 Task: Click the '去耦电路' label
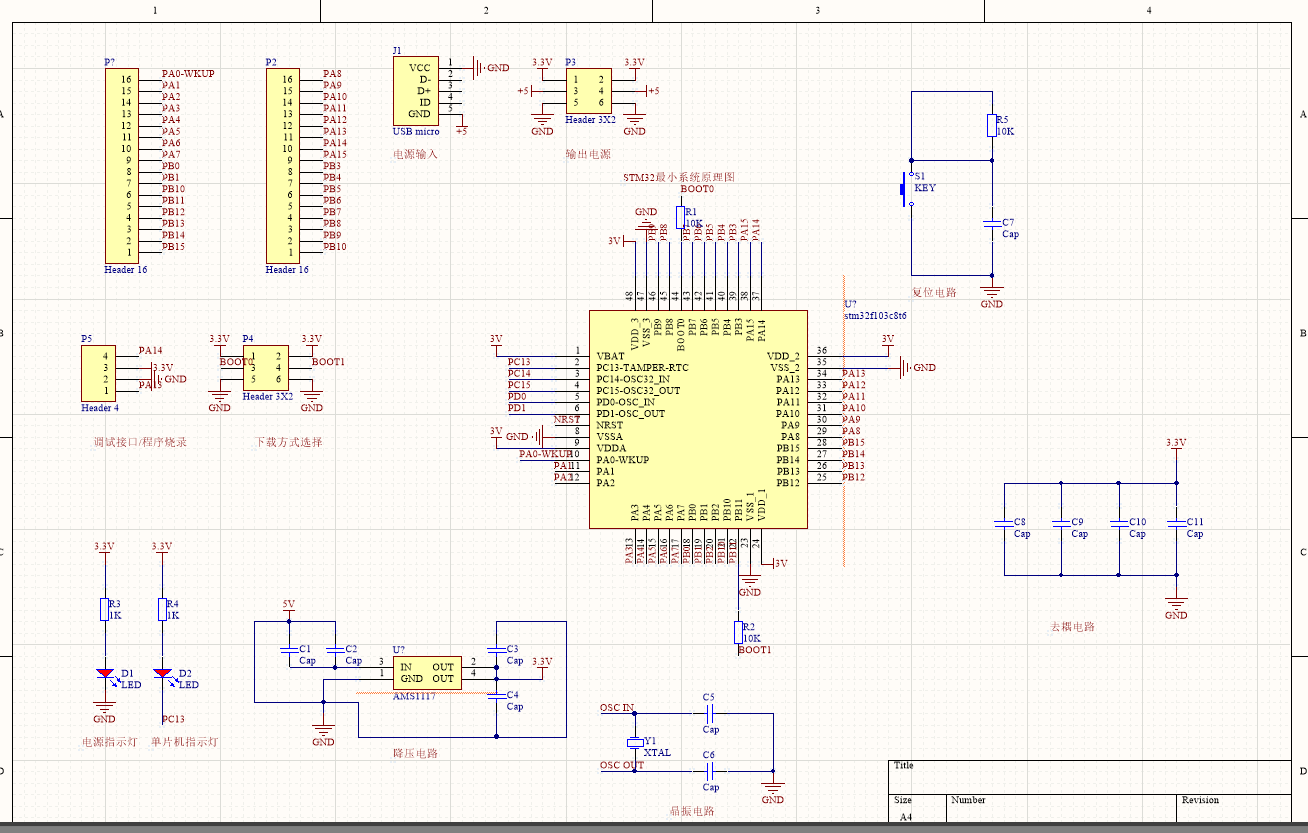pyautogui.click(x=1072, y=627)
